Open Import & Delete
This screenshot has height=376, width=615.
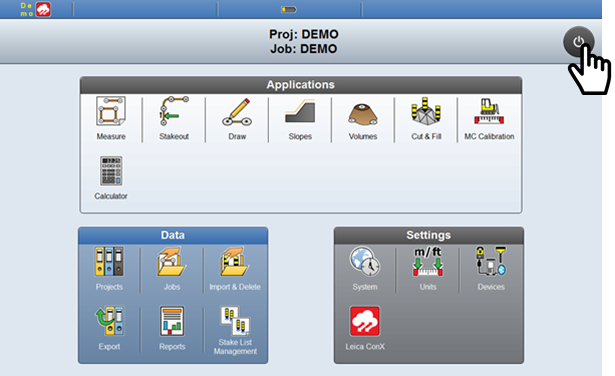click(x=235, y=269)
